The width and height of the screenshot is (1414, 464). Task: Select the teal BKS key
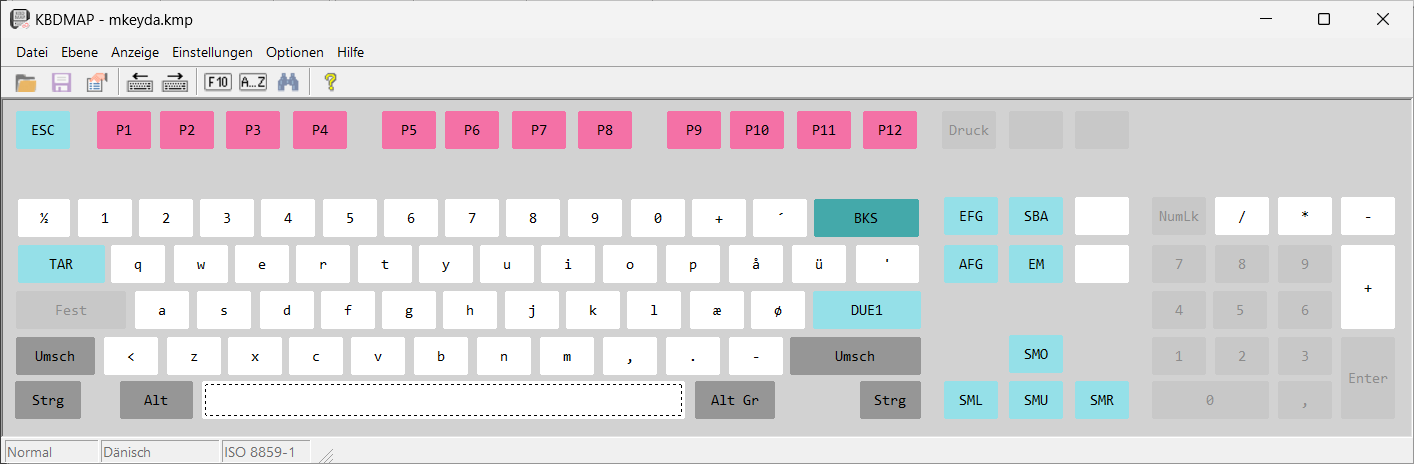tap(866, 218)
